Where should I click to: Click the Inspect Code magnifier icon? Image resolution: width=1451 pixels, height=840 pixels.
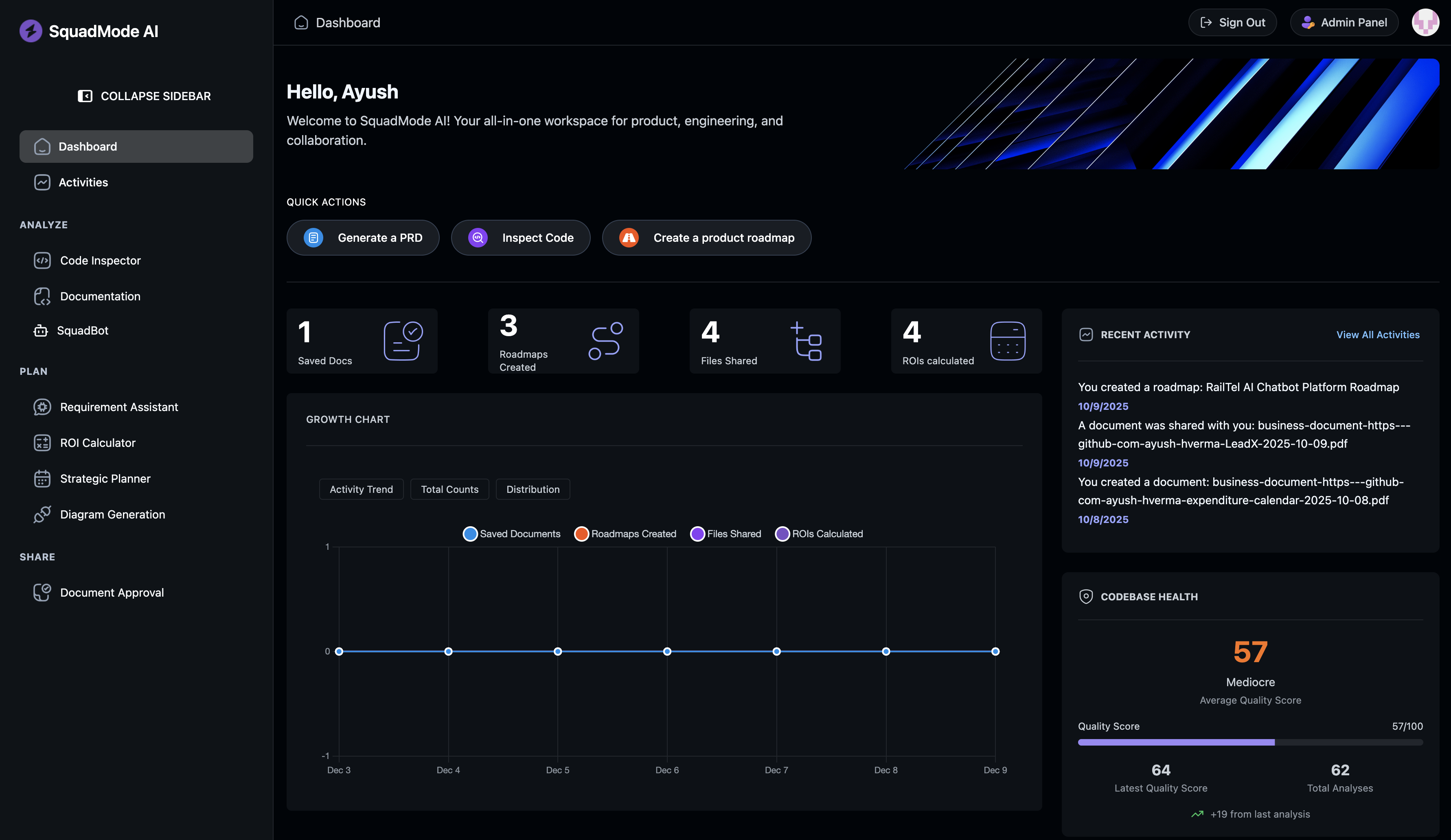tap(477, 237)
